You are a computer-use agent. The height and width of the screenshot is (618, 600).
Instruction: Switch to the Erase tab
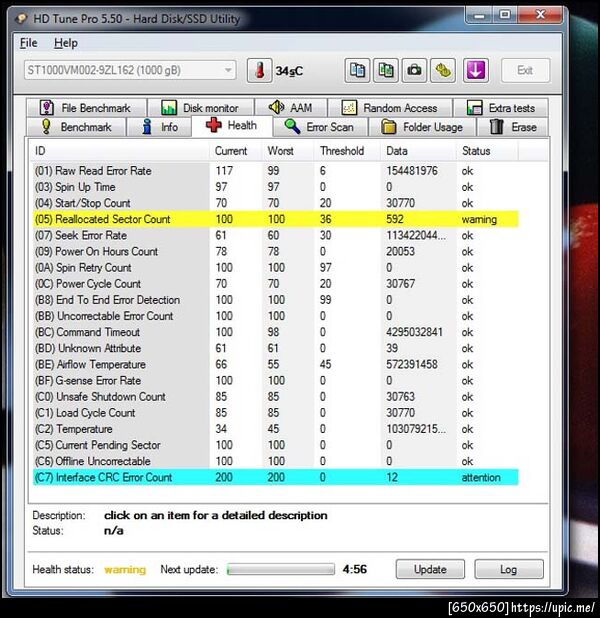coord(513,127)
